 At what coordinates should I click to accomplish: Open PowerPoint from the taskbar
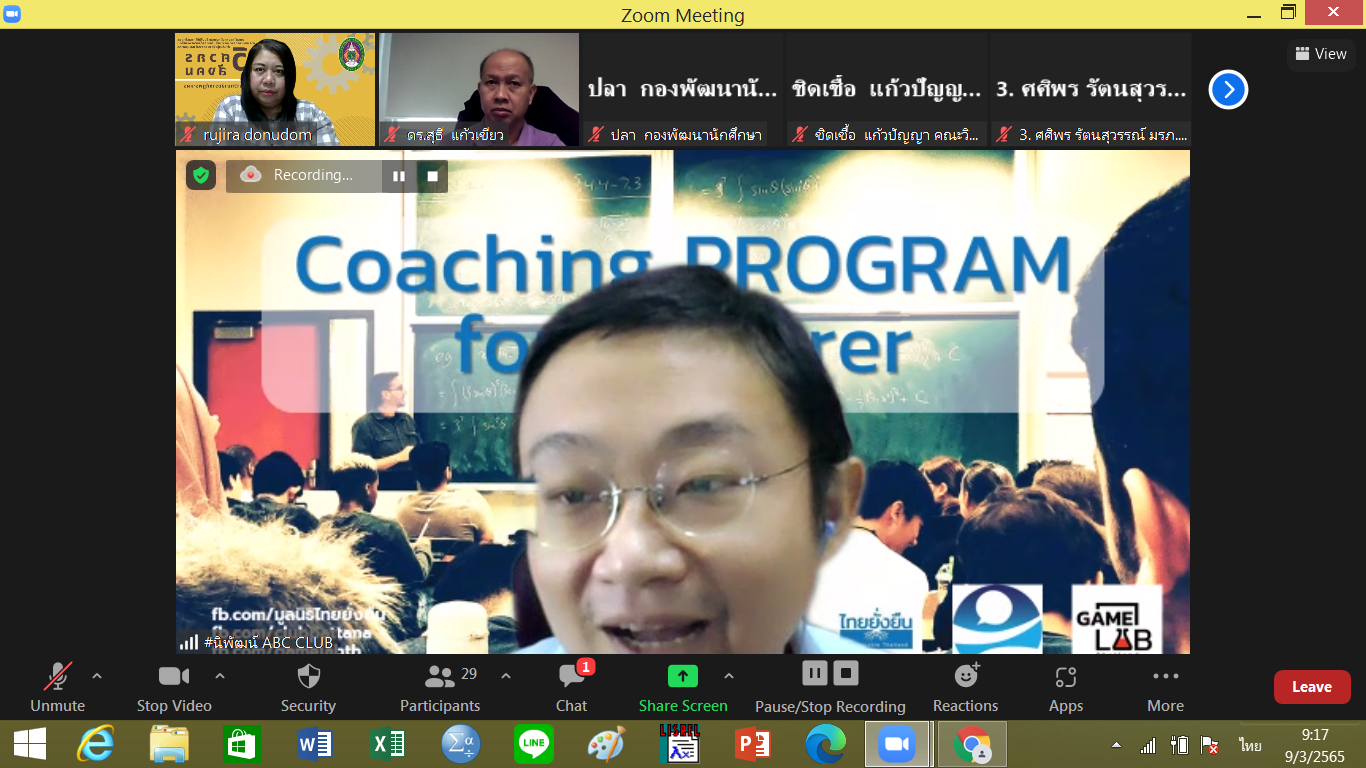tap(752, 744)
